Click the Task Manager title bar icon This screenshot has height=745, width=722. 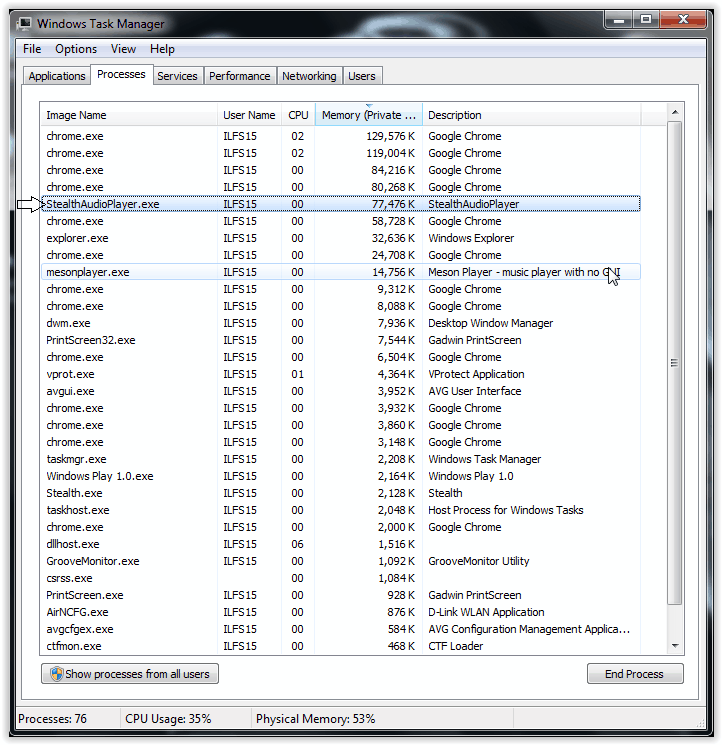click(x=24, y=23)
